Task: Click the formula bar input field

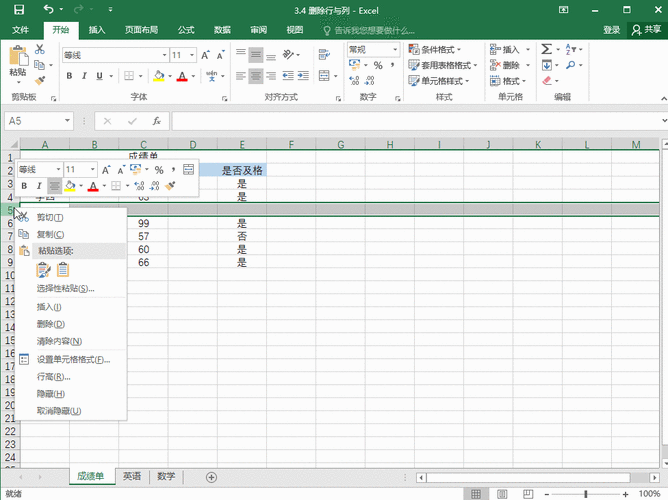Action: click(x=415, y=121)
